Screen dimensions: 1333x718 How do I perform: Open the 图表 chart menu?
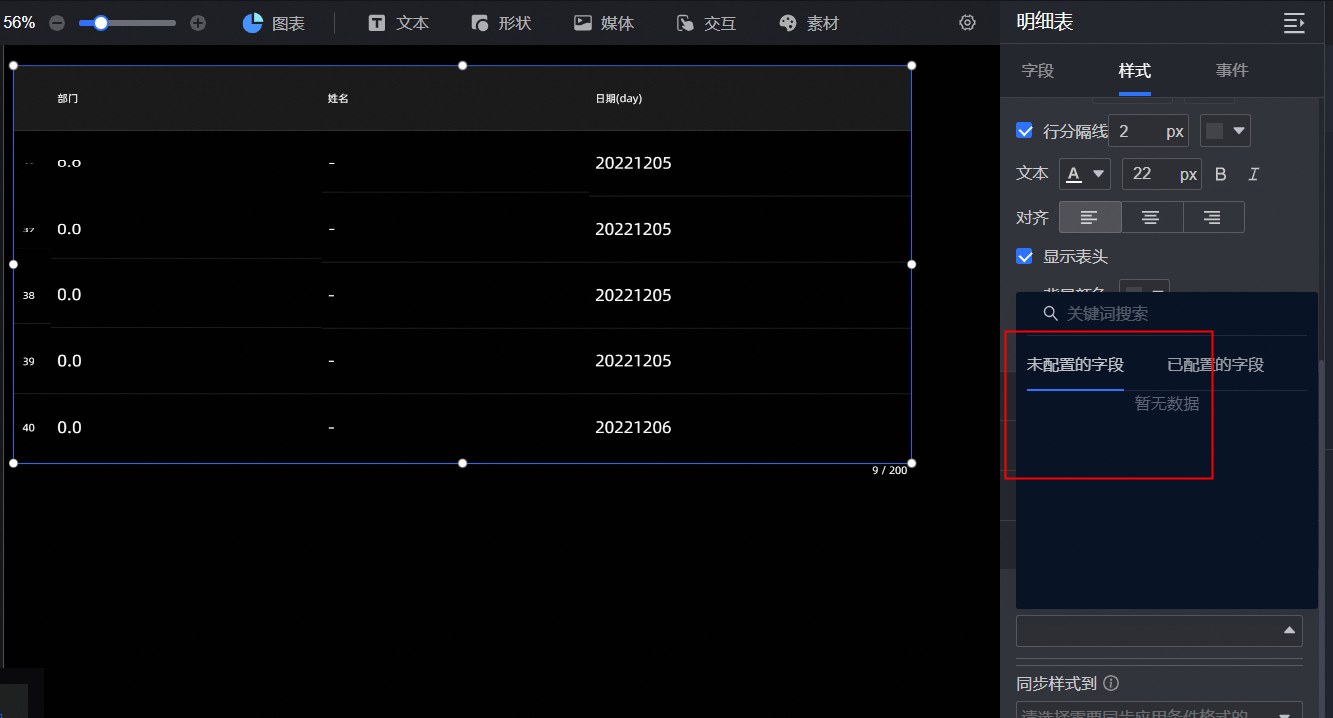click(273, 23)
